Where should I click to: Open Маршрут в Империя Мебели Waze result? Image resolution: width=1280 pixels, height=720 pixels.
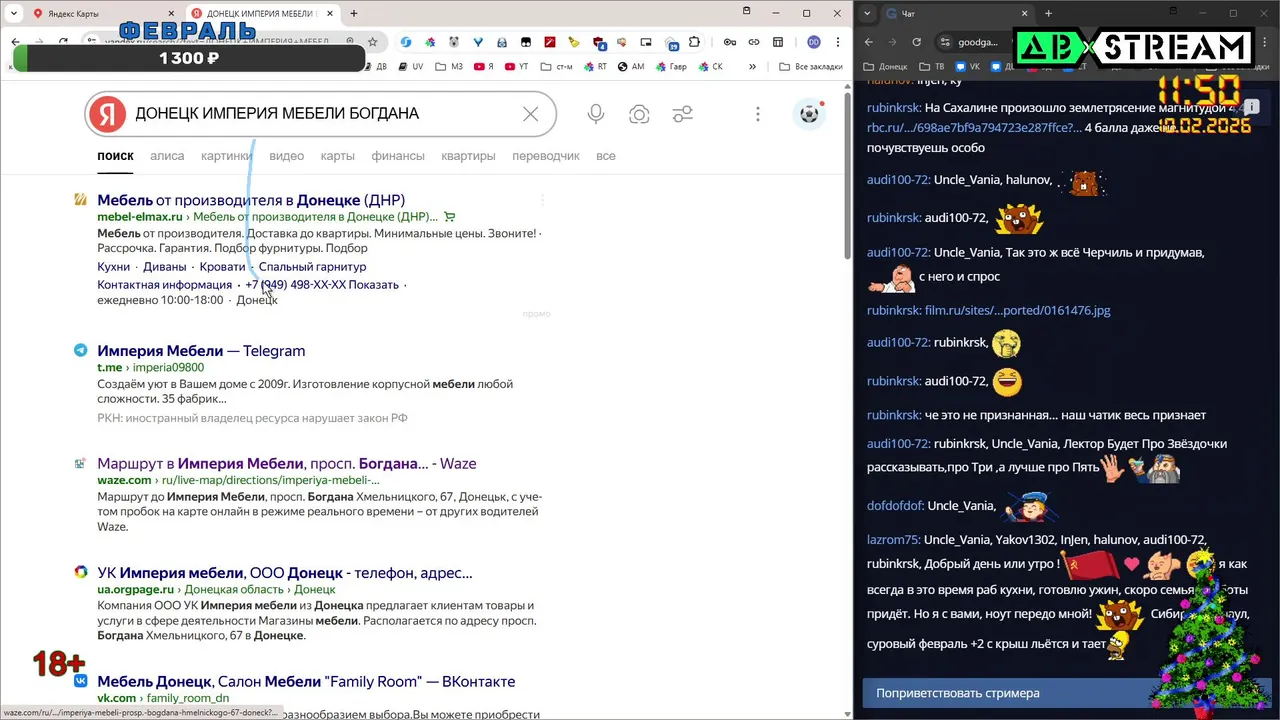(x=287, y=464)
